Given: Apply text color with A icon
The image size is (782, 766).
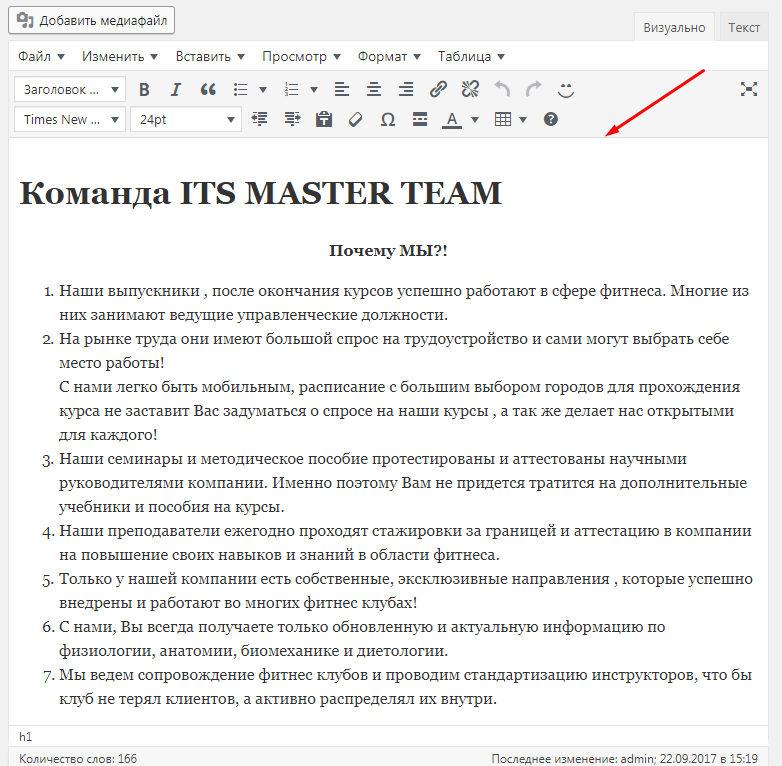Looking at the screenshot, I should tap(452, 119).
